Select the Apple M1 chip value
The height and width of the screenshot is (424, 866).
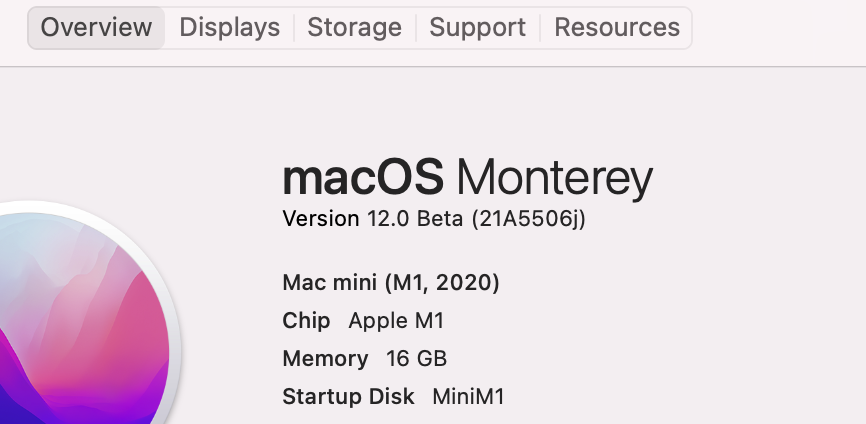tap(395, 321)
